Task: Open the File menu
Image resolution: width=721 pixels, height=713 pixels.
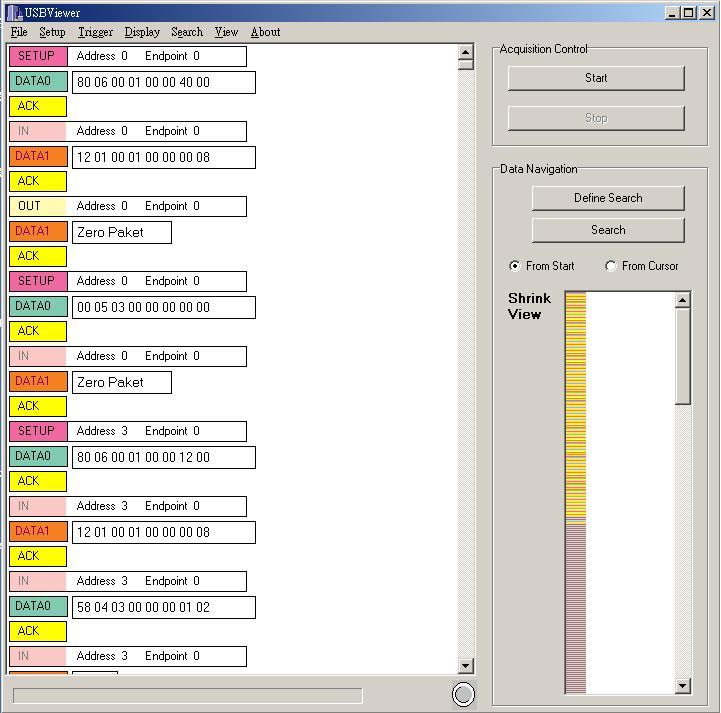Action: point(19,32)
